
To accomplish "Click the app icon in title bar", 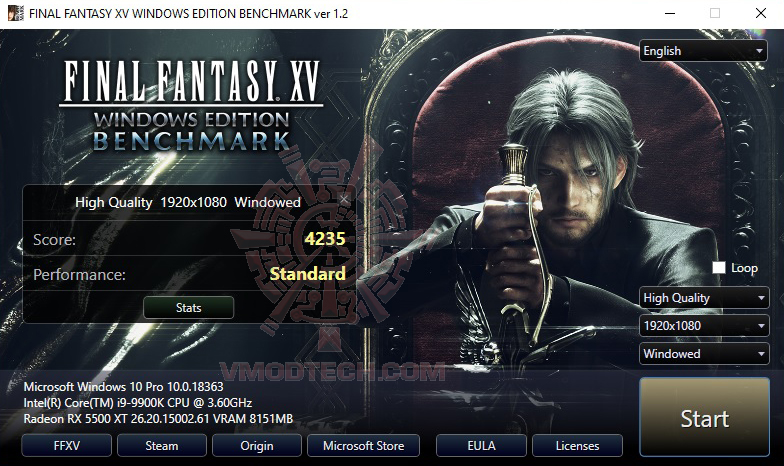I will pyautogui.click(x=15, y=13).
